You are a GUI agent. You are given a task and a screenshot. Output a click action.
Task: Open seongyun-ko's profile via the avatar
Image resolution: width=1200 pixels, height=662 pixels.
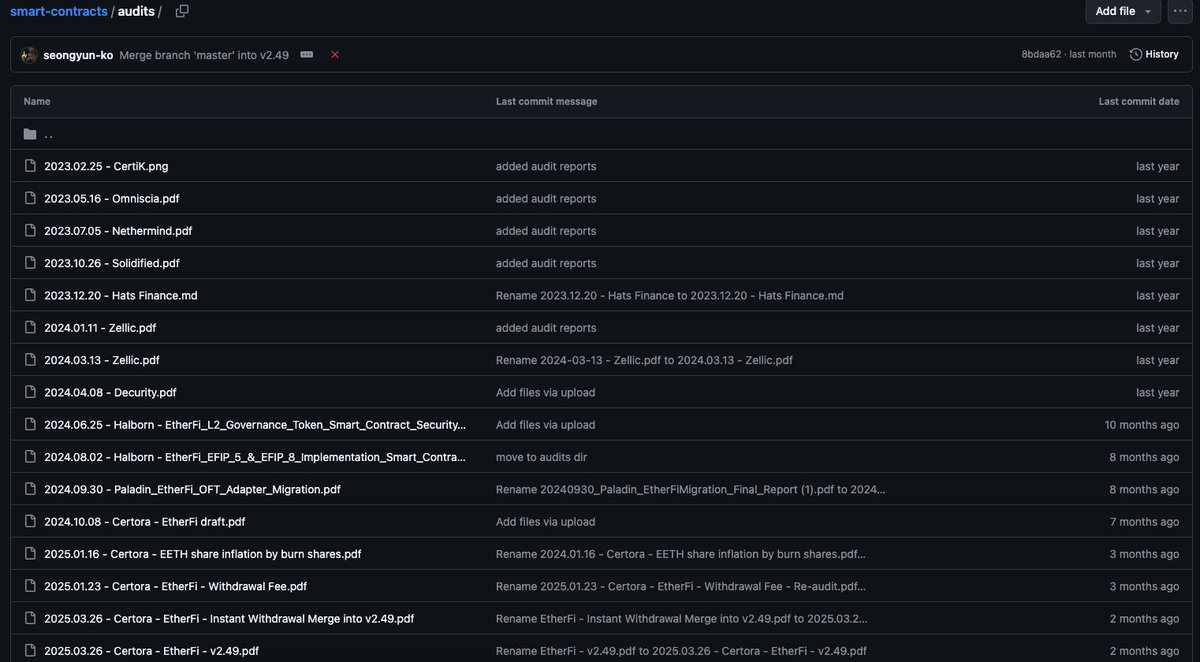29,54
